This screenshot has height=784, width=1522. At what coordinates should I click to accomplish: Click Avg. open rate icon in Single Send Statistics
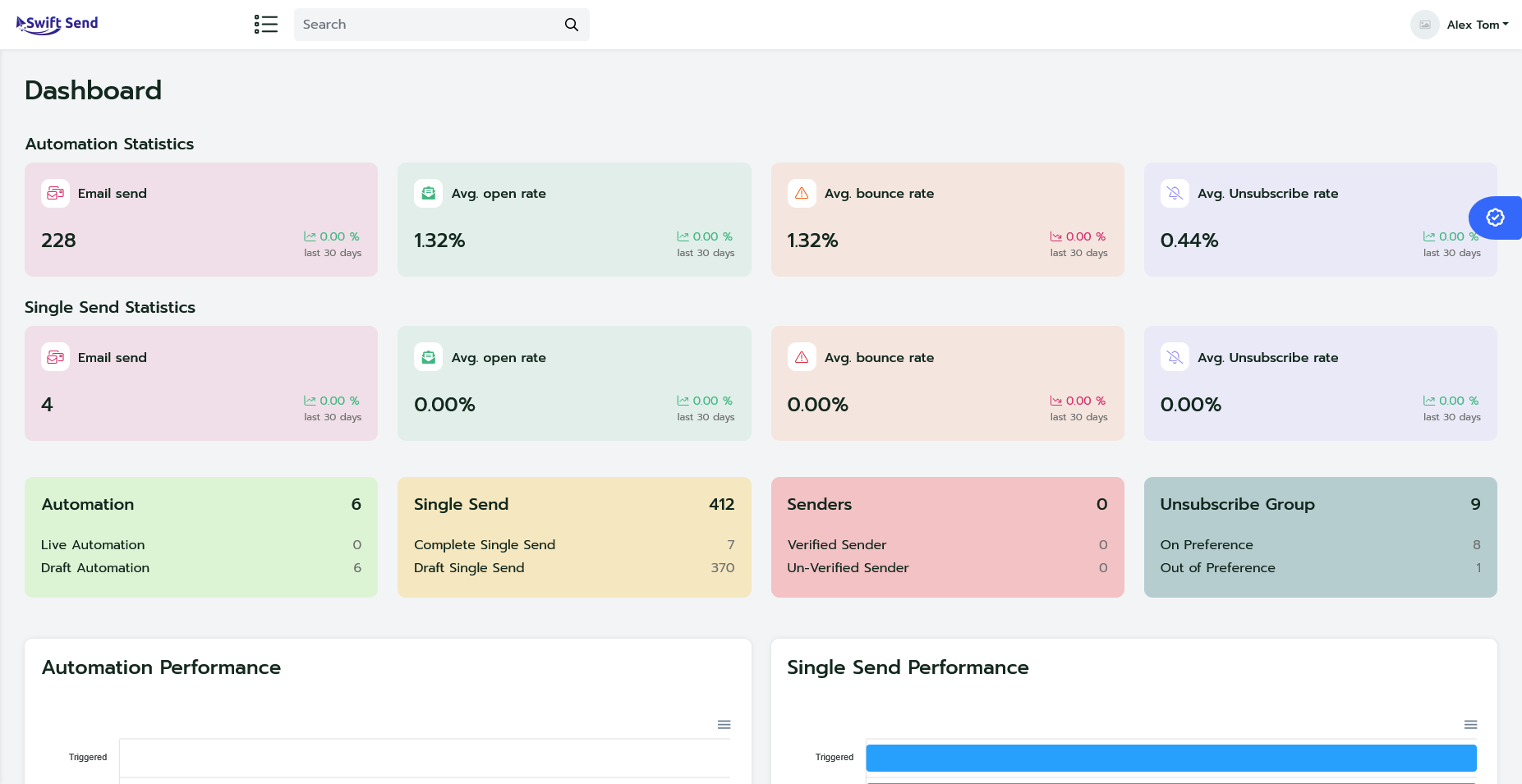point(429,357)
